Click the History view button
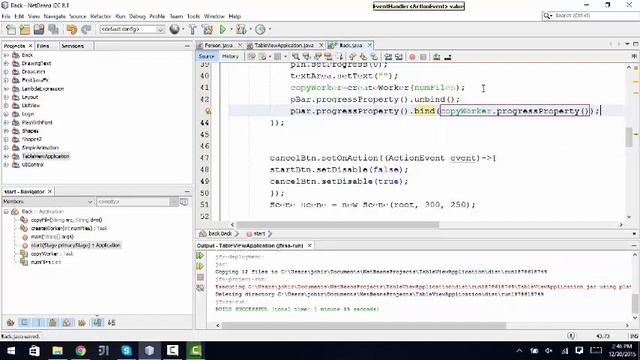640x360 pixels. tap(230, 57)
